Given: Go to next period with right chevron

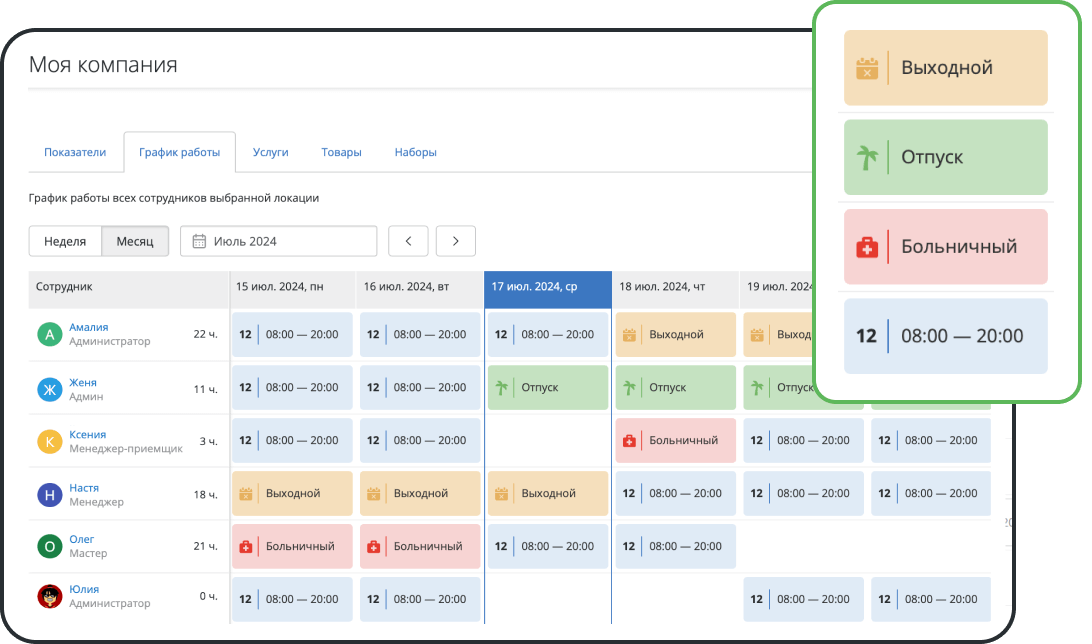Looking at the screenshot, I should coord(456,241).
